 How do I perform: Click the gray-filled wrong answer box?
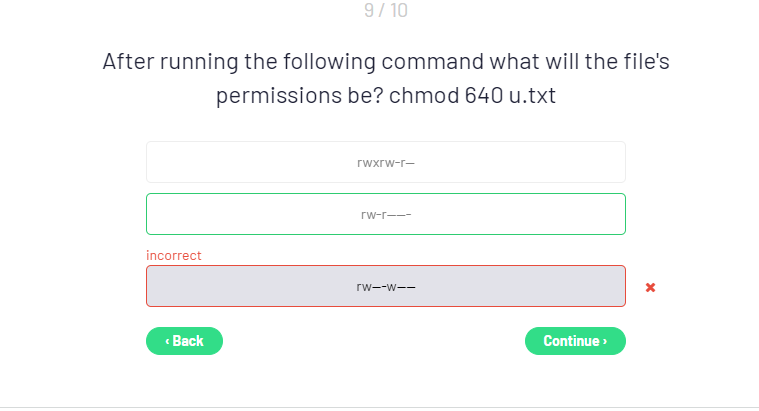point(385,286)
